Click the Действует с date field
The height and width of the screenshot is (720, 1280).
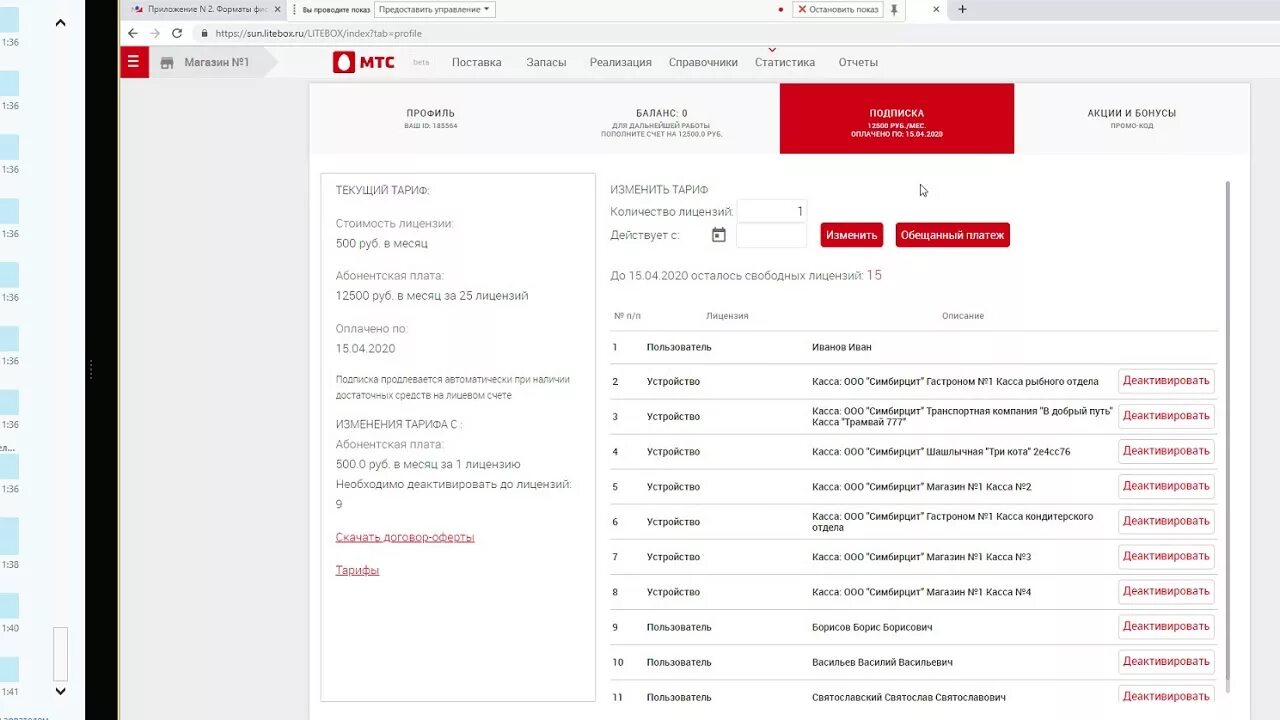[771, 235]
